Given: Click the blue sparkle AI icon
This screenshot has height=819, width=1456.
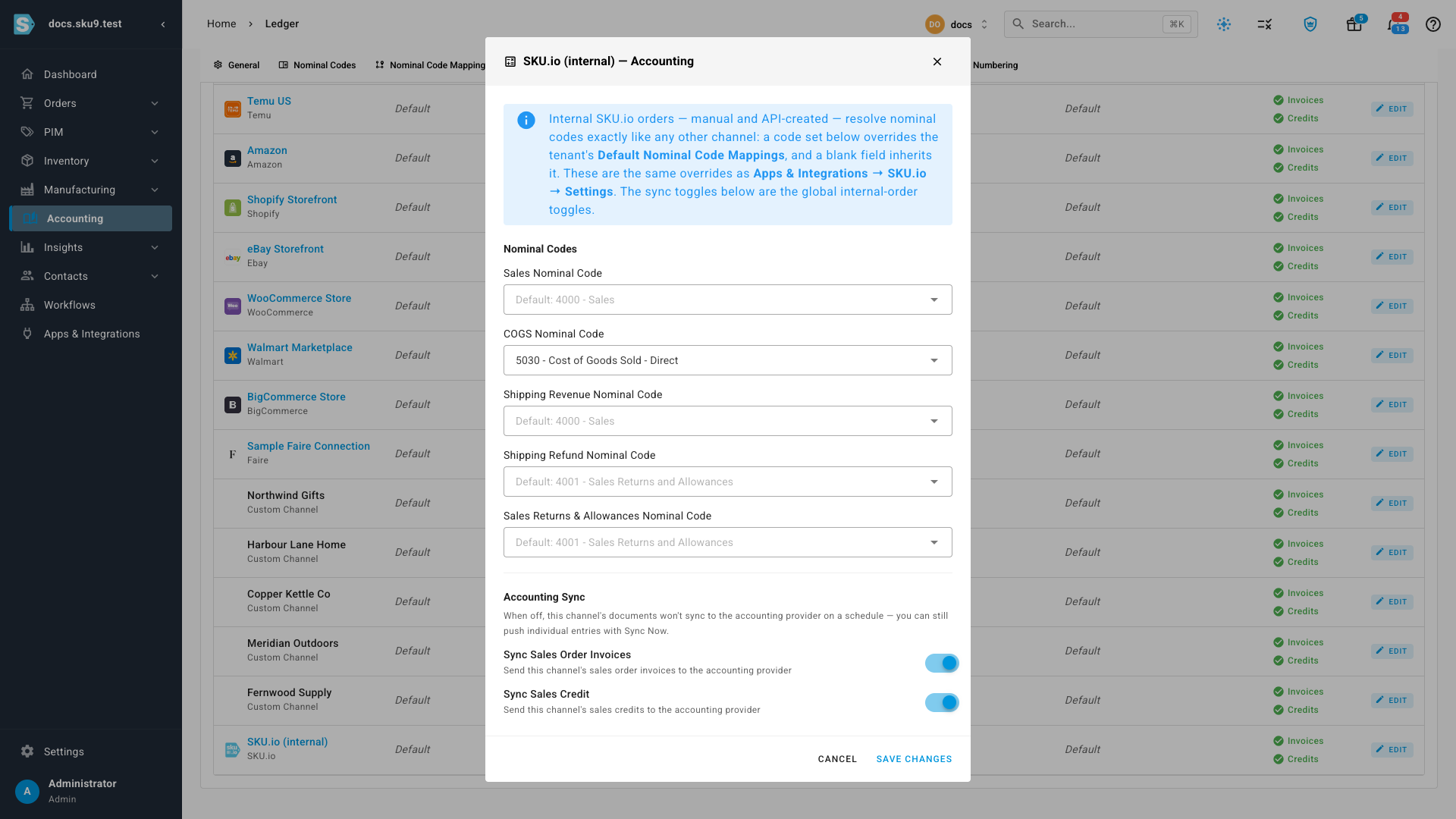Looking at the screenshot, I should [x=1224, y=24].
